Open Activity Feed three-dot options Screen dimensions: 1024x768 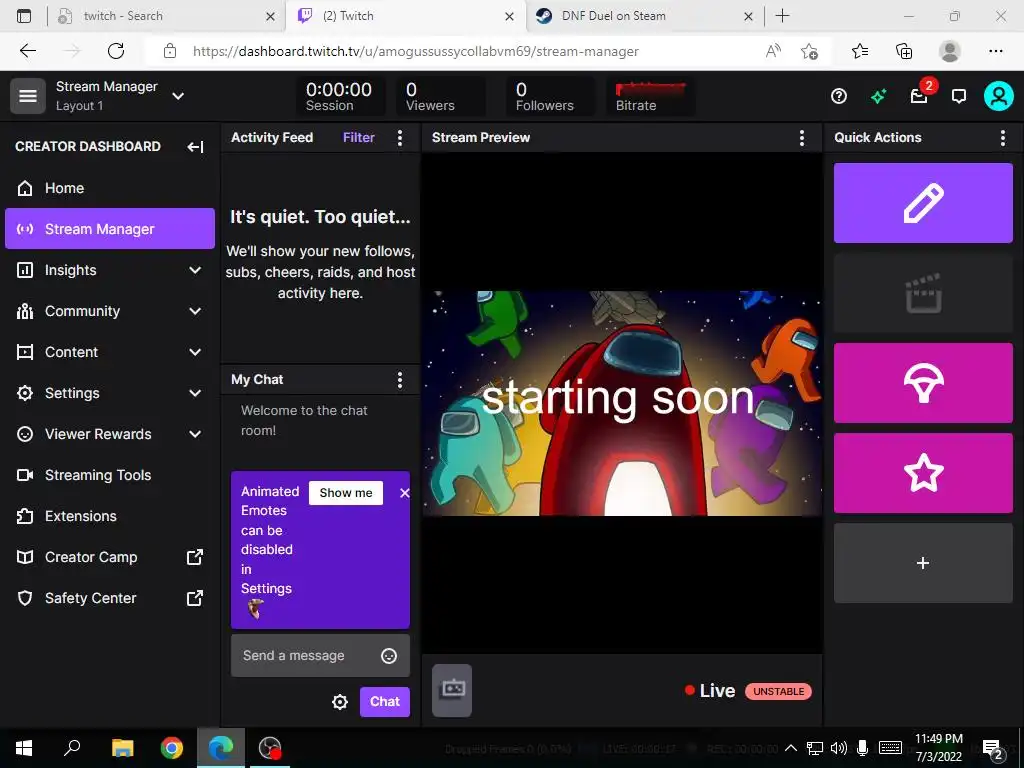coord(400,137)
